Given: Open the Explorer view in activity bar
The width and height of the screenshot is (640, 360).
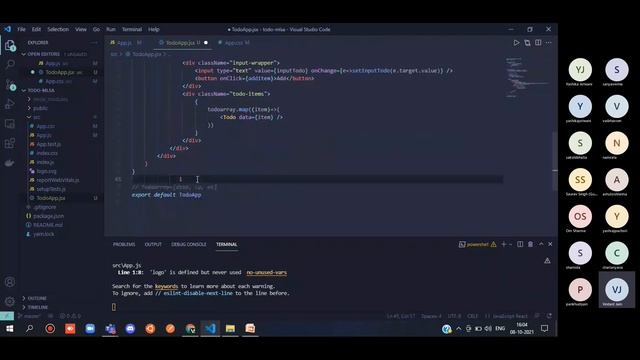Looking at the screenshot, I should [10, 45].
